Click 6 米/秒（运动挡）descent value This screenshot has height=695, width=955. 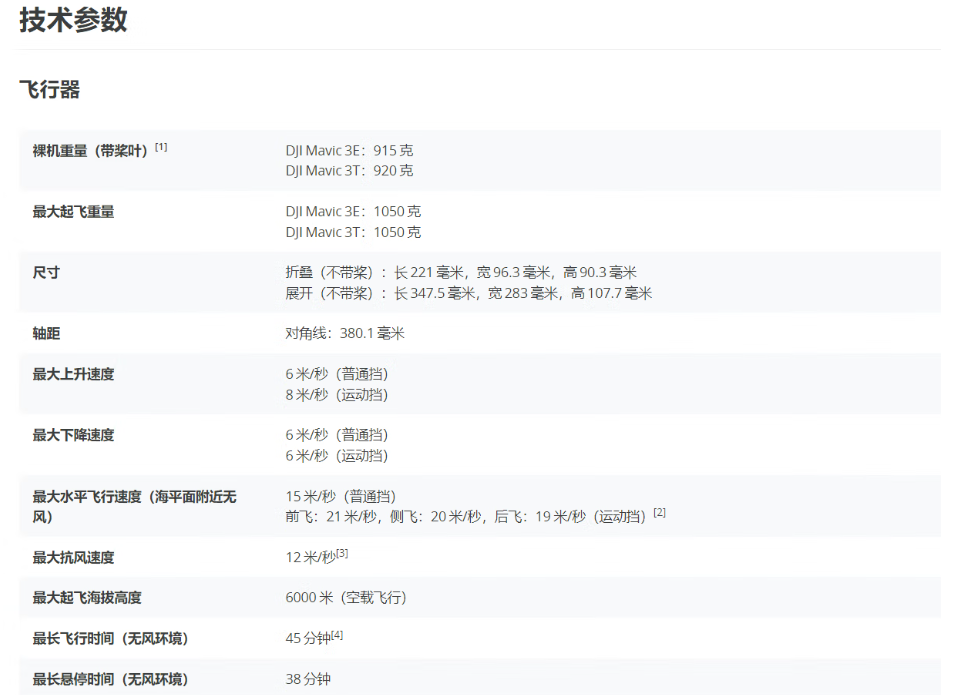[x=337, y=456]
